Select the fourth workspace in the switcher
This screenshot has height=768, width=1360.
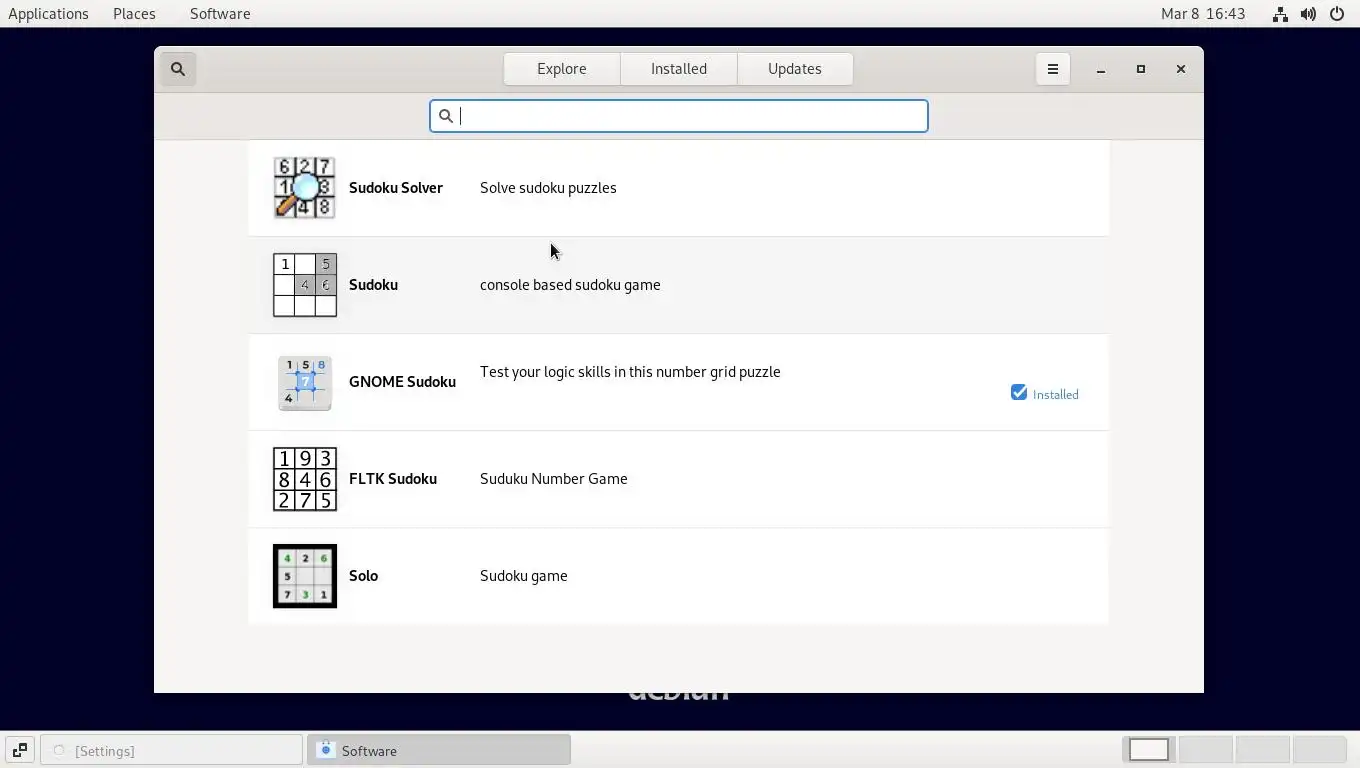tap(1320, 749)
